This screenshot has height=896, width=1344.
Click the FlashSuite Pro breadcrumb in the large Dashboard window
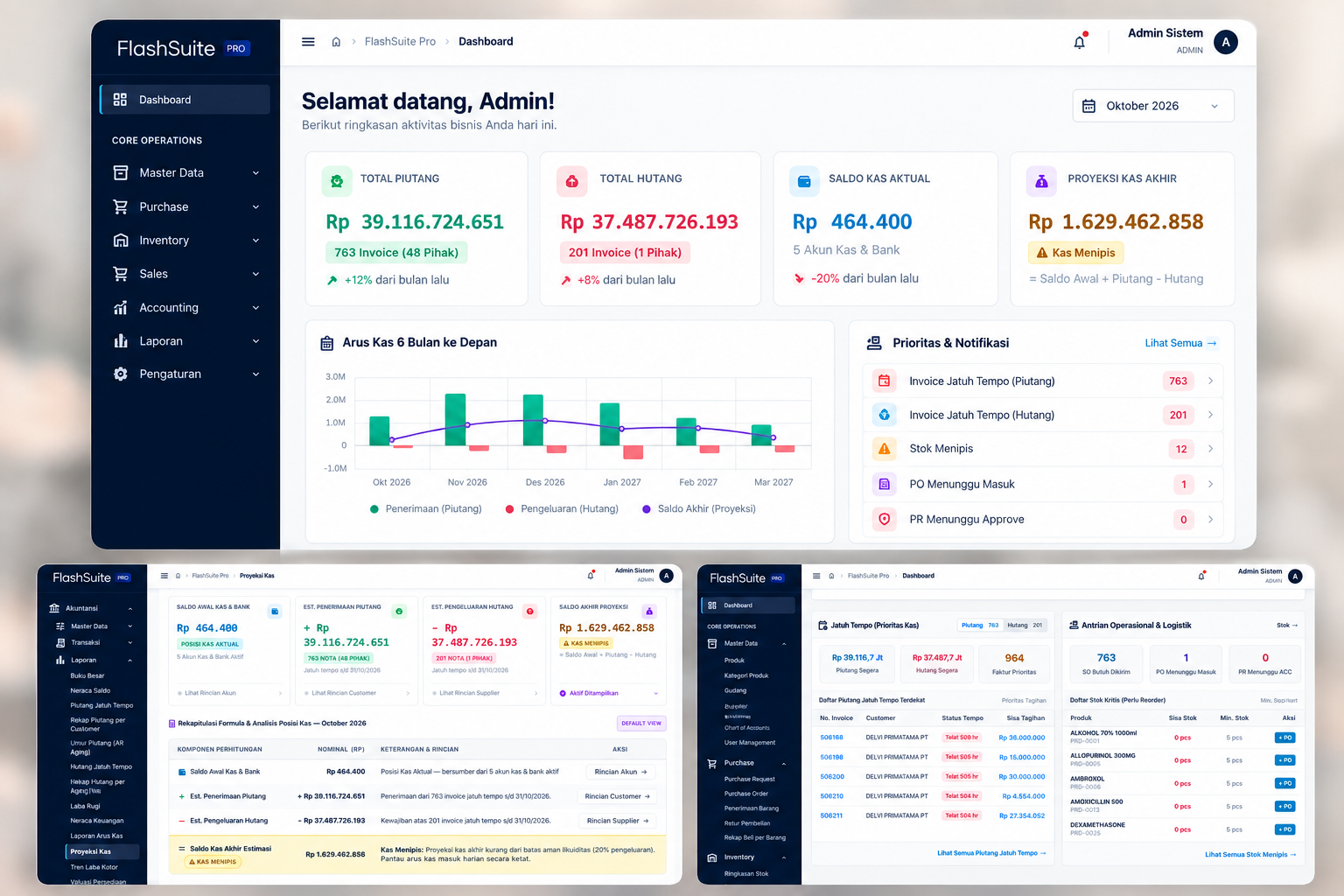click(400, 42)
